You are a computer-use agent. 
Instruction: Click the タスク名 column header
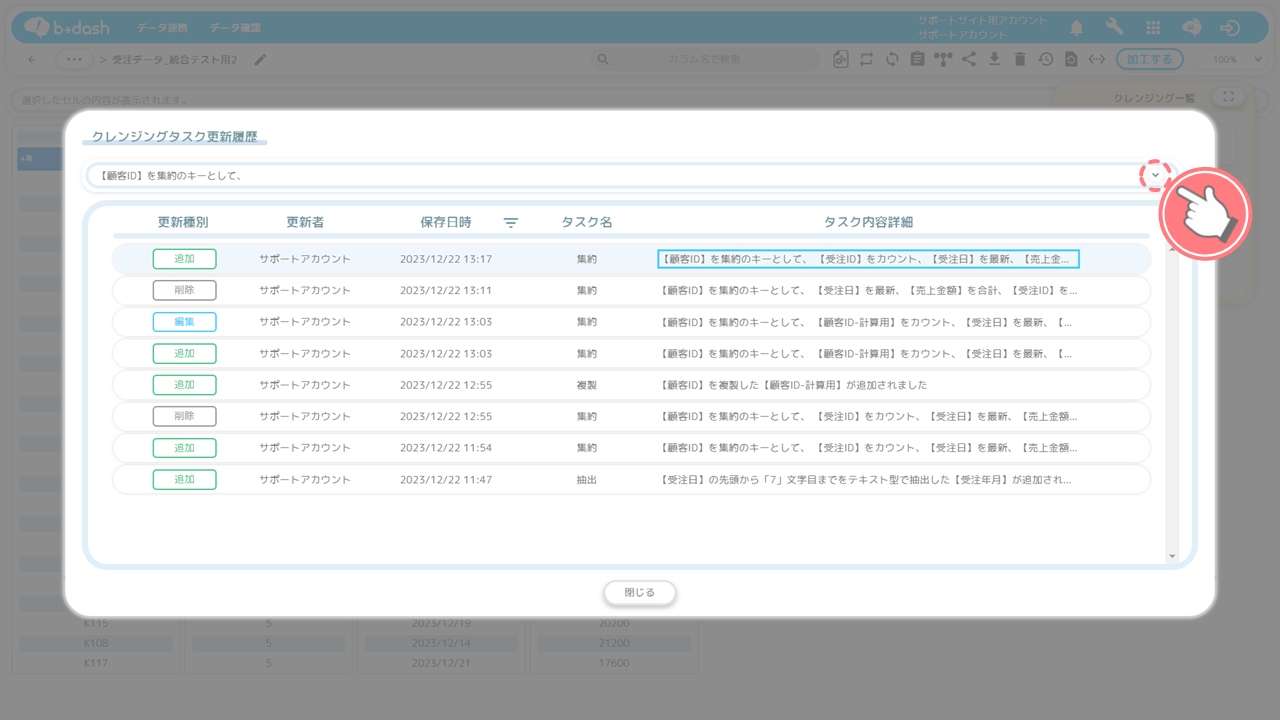[587, 222]
